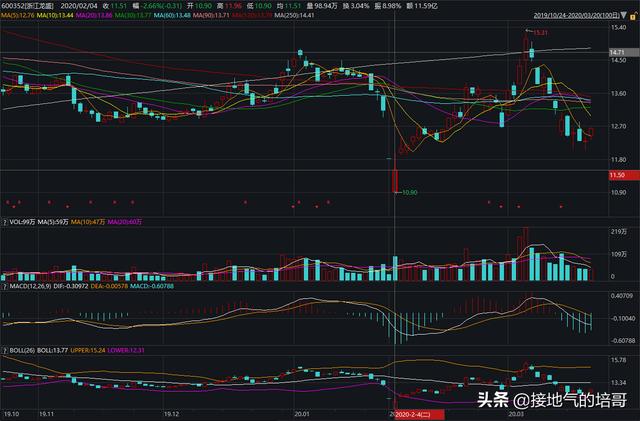The height and width of the screenshot is (421, 640).
Task: Open the VOL indicator help icon
Action: 5,222
